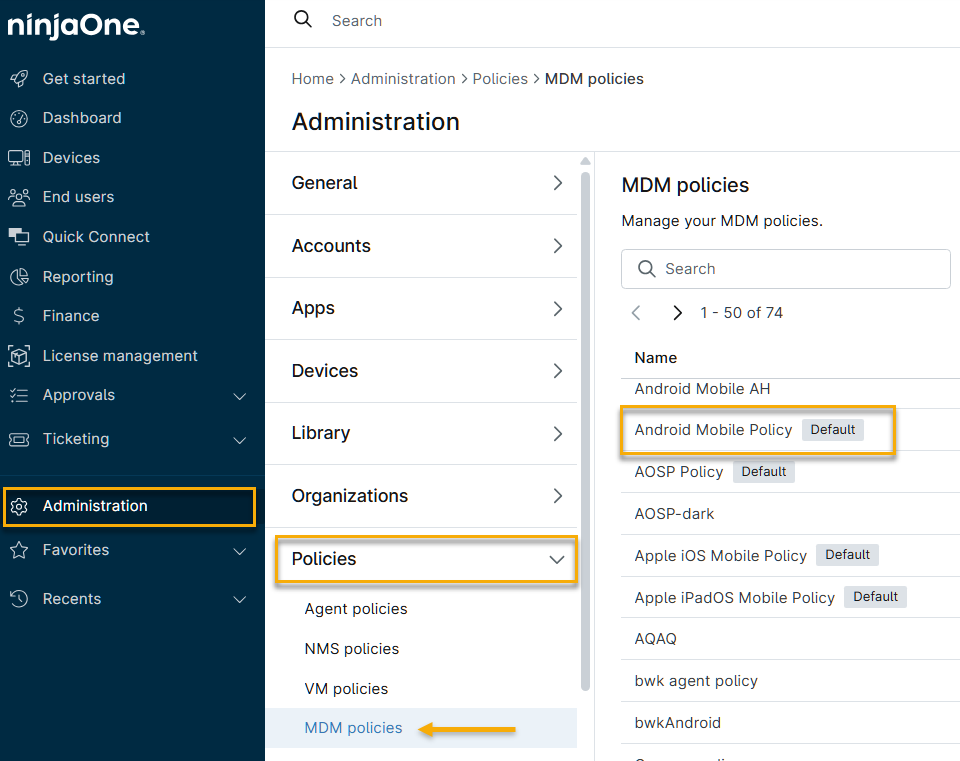This screenshot has width=960, height=761.
Task: Click Administration in the breadcrumb
Action: pos(403,79)
